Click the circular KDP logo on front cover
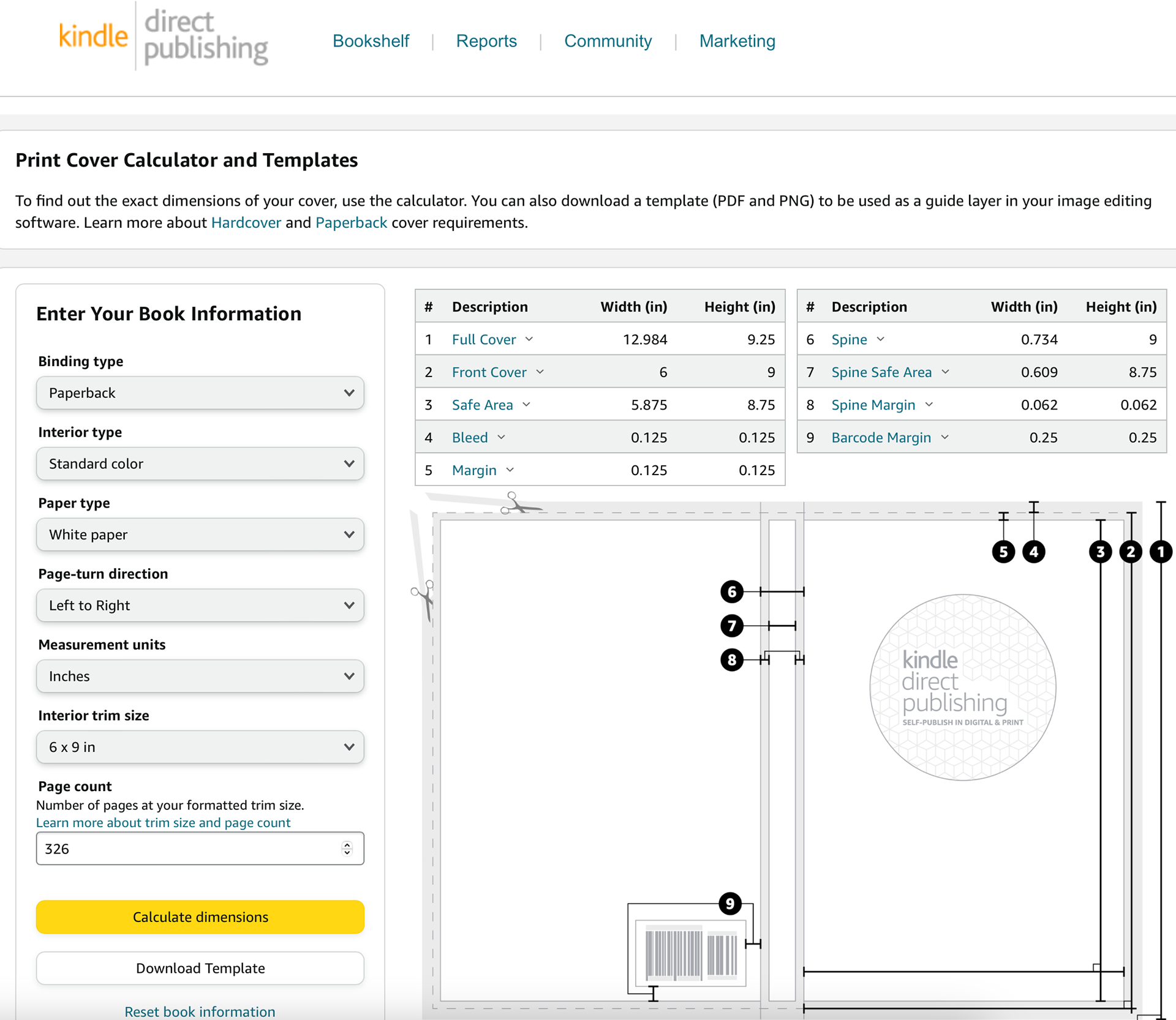The width and height of the screenshot is (1176, 1020). coord(963,687)
